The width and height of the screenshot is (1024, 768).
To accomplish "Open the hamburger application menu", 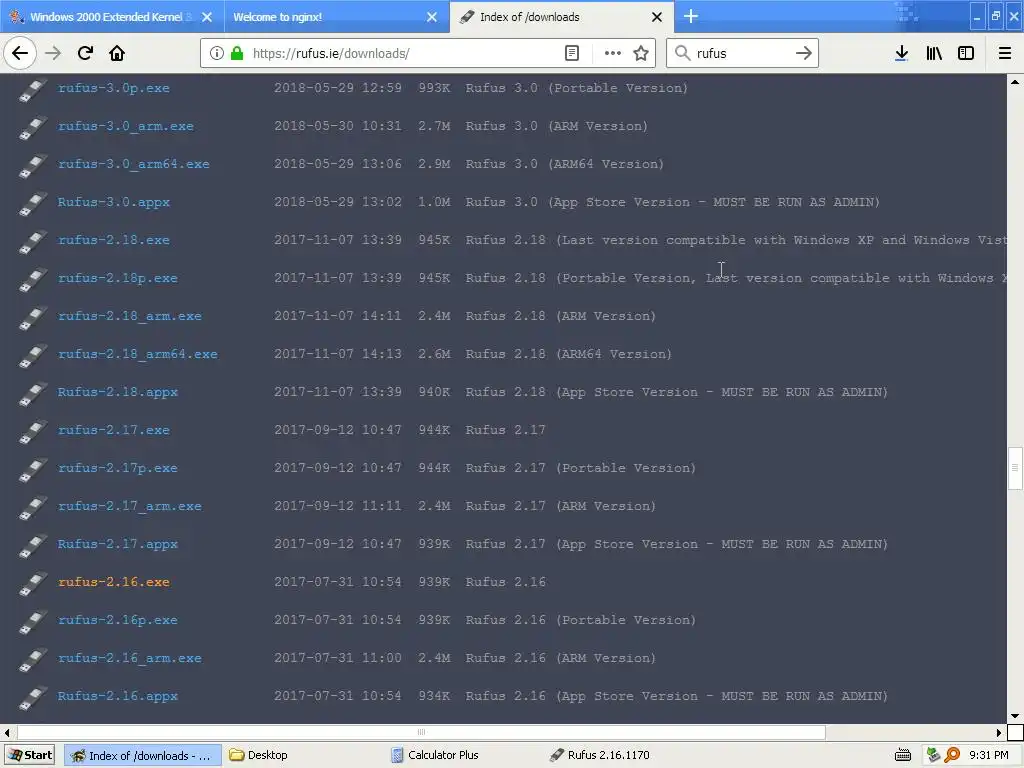I will [x=1004, y=53].
